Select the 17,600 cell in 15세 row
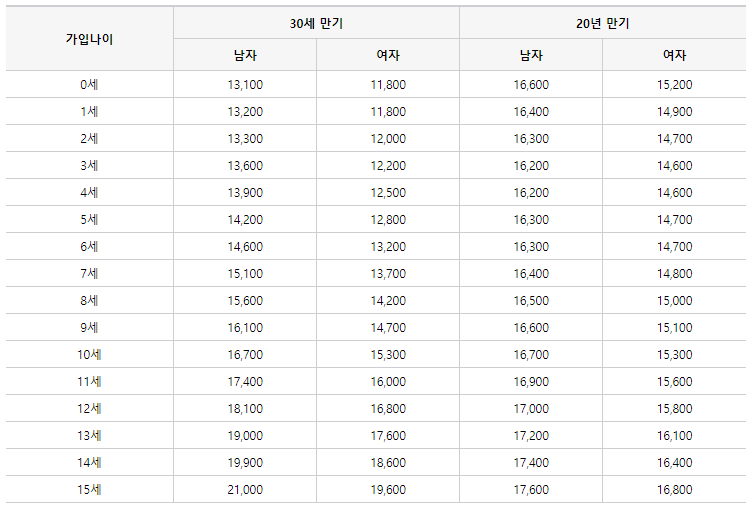 (x=531, y=489)
